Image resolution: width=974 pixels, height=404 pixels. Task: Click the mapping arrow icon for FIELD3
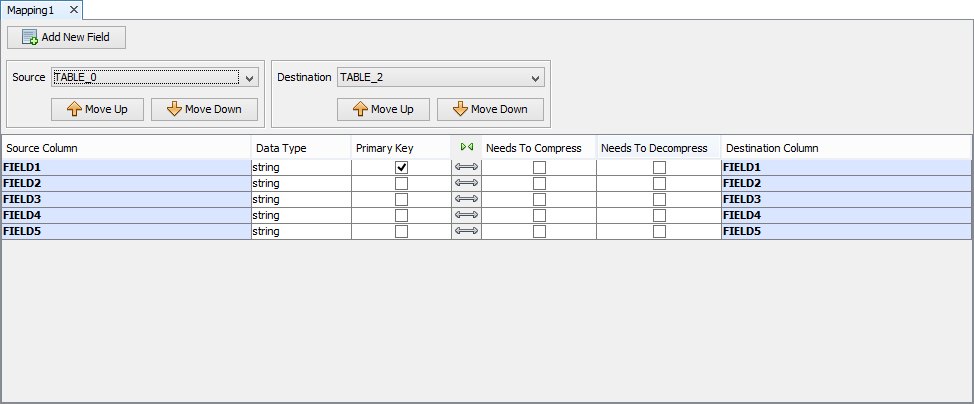466,200
